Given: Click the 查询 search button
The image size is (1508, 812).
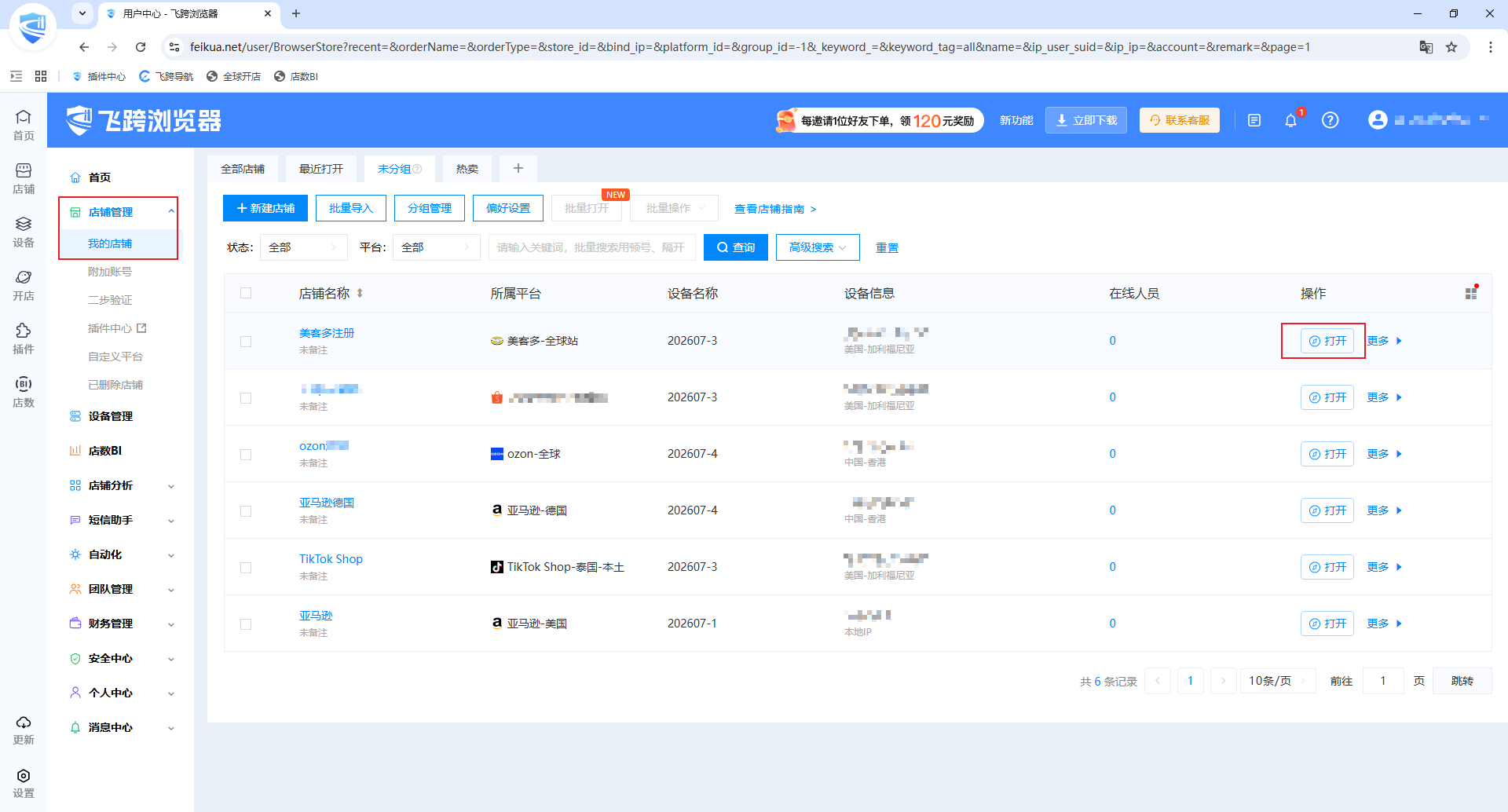Looking at the screenshot, I should 736,247.
